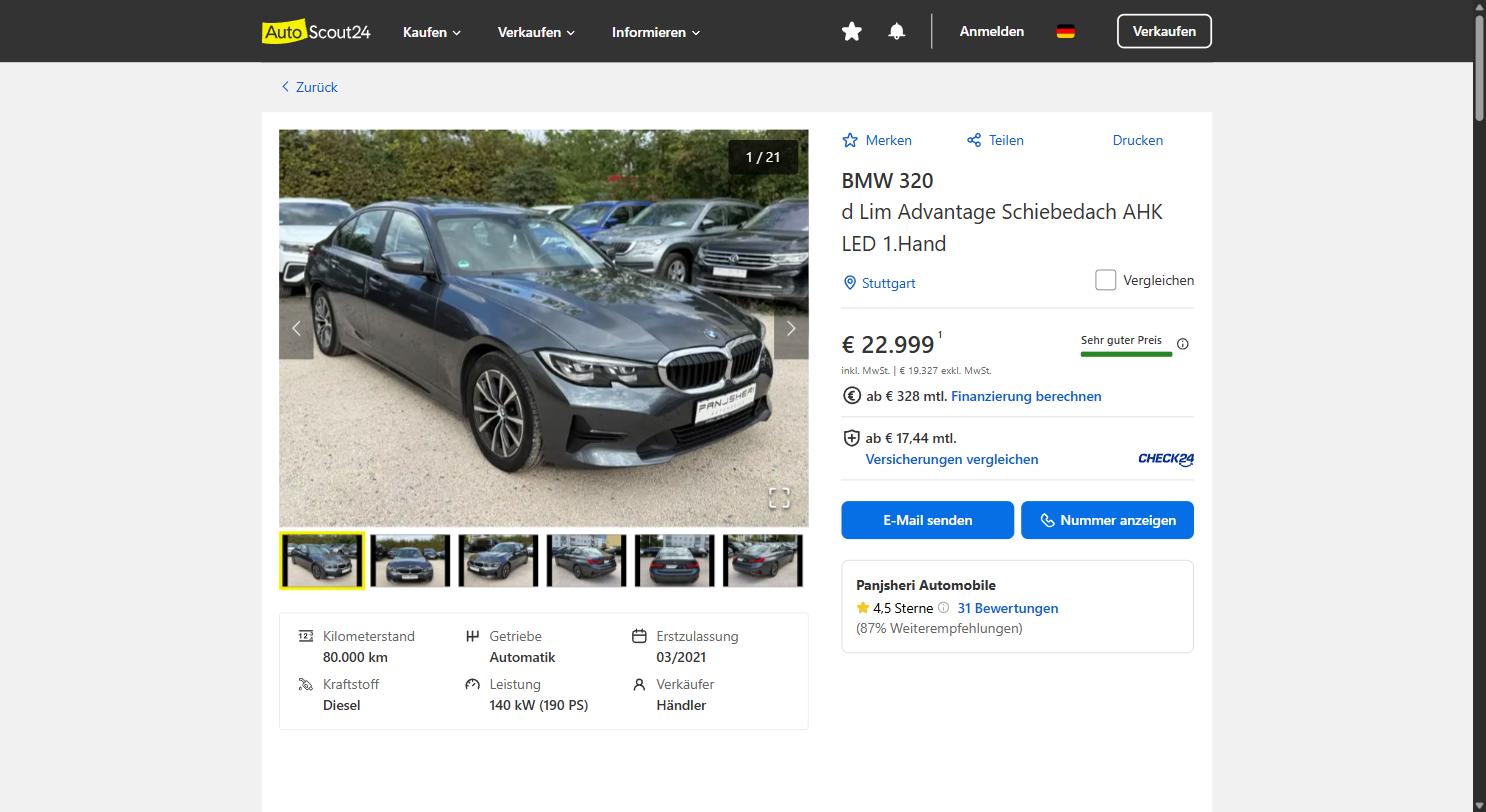Click the 140 kW (190 PS) value
The height and width of the screenshot is (812, 1486).
539,705
